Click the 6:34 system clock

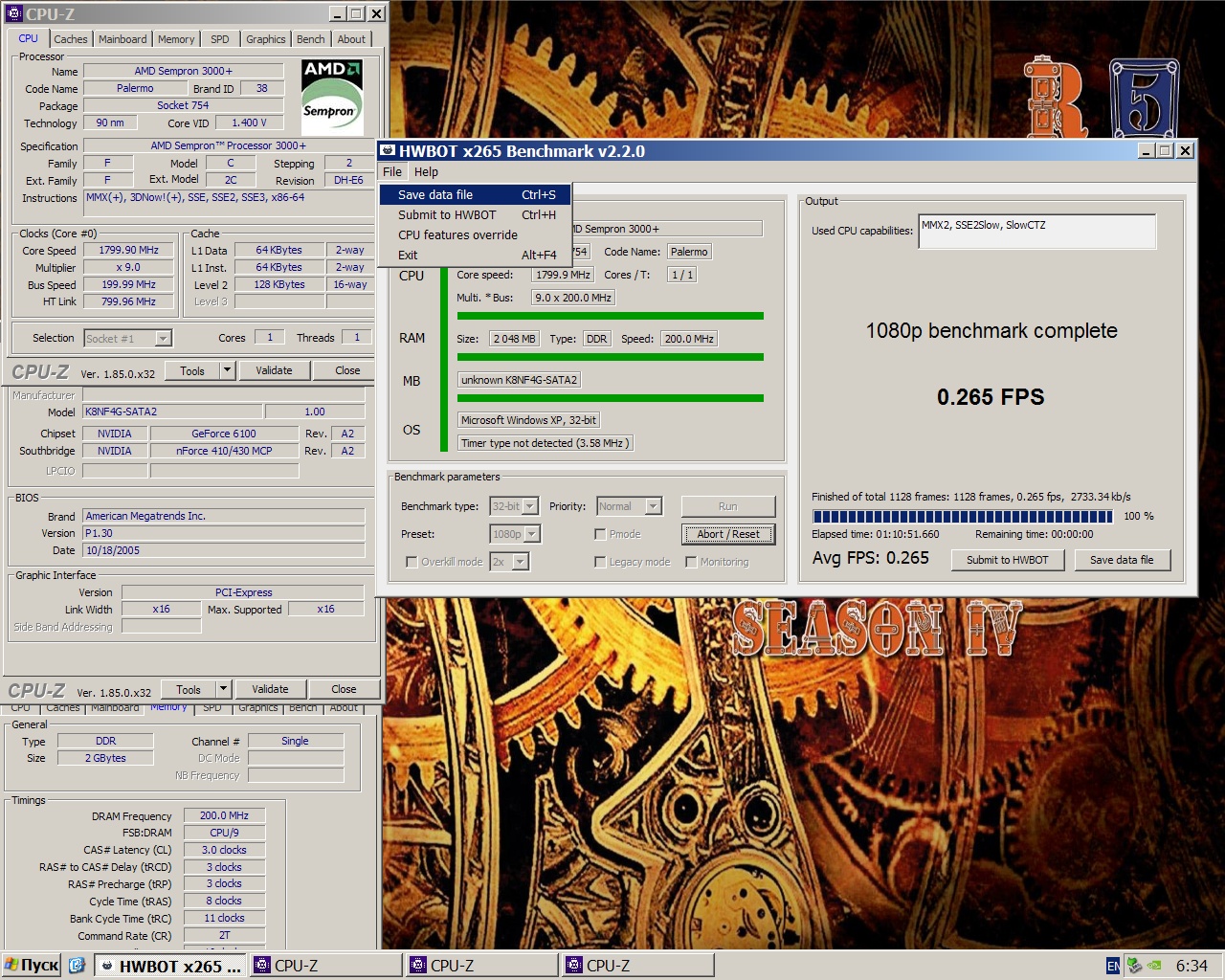click(x=1192, y=966)
